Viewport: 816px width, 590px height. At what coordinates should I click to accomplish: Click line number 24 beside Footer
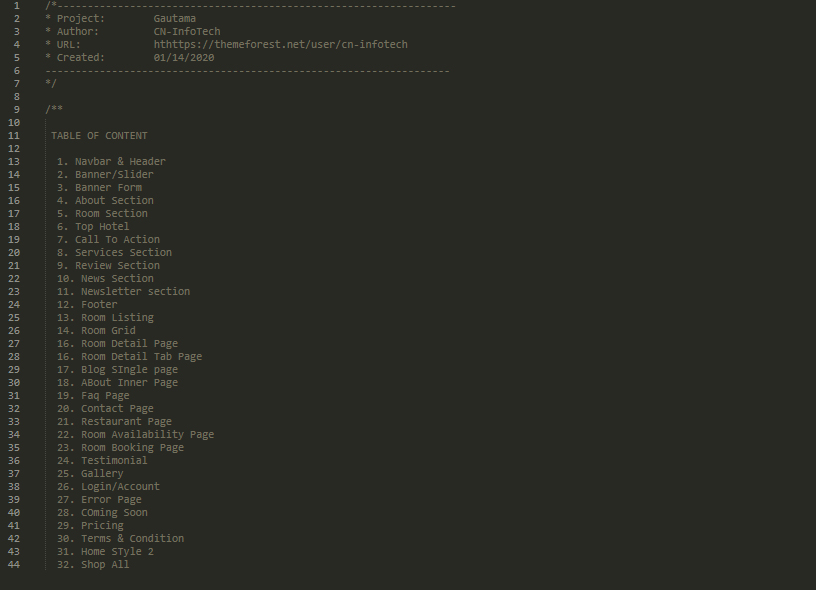14,305
